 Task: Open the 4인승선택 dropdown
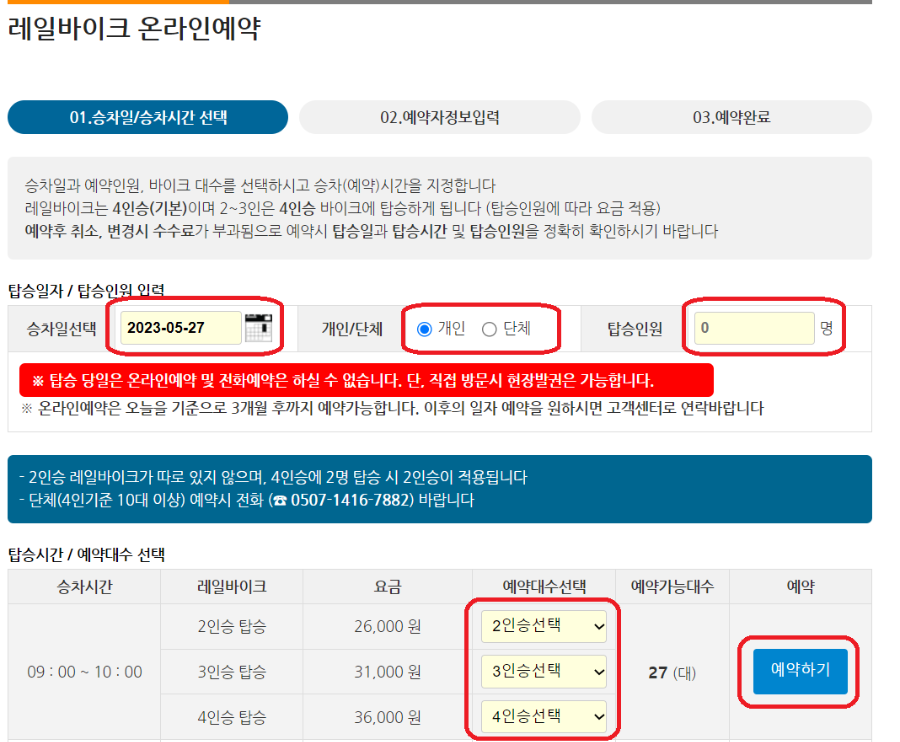[x=543, y=717]
